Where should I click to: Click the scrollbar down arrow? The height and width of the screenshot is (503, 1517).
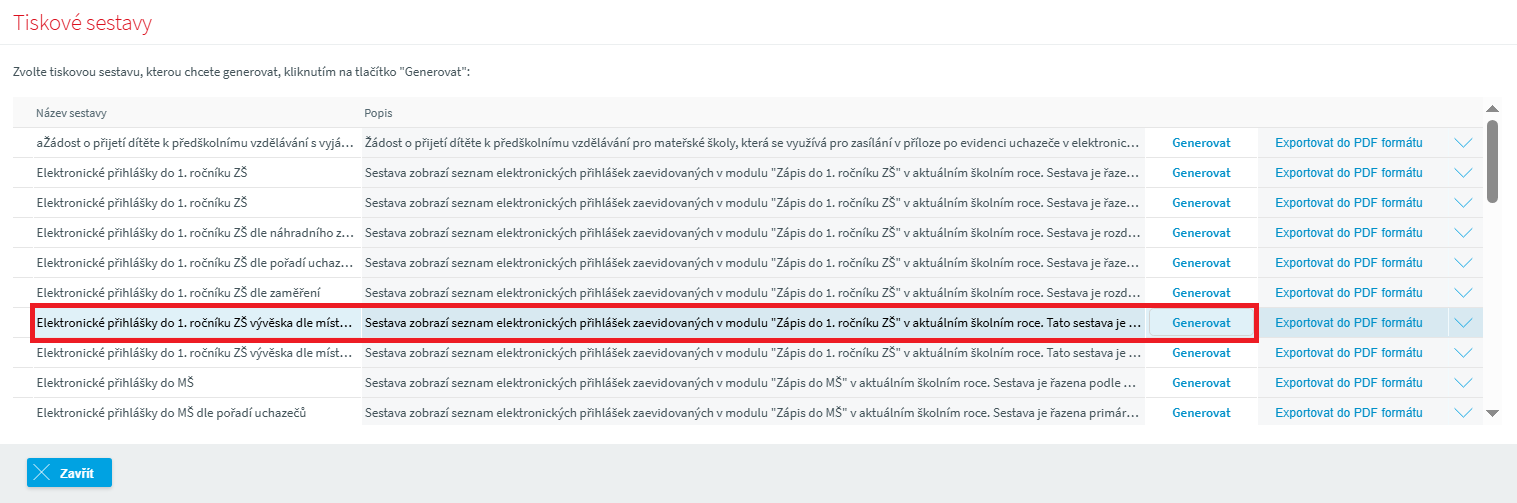[x=1492, y=412]
